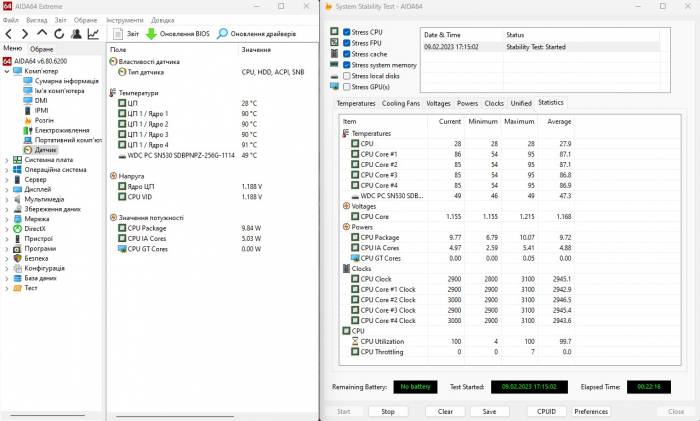
Task: Click the Average column header
Action: click(x=556, y=121)
